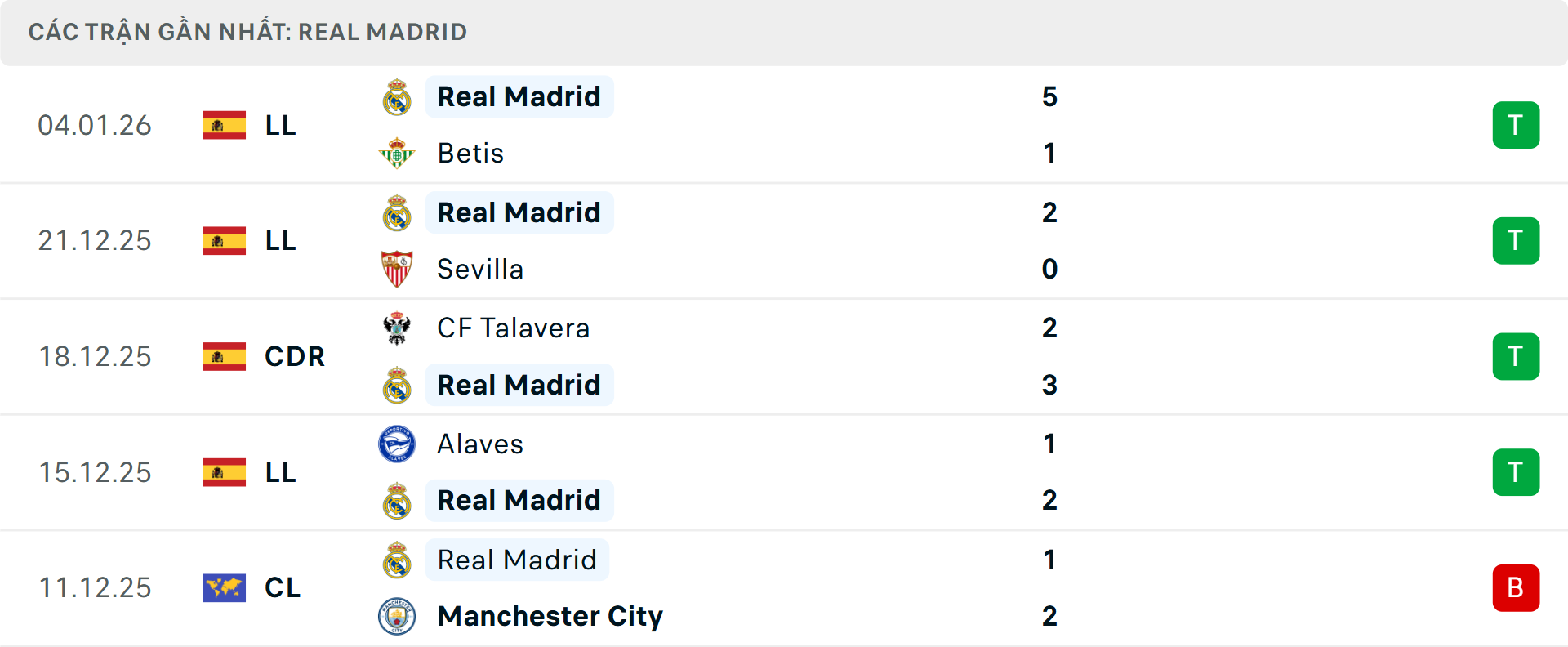Open the Alaves club badge
Image resolution: width=1568 pixels, height=647 pixels.
coord(397,444)
